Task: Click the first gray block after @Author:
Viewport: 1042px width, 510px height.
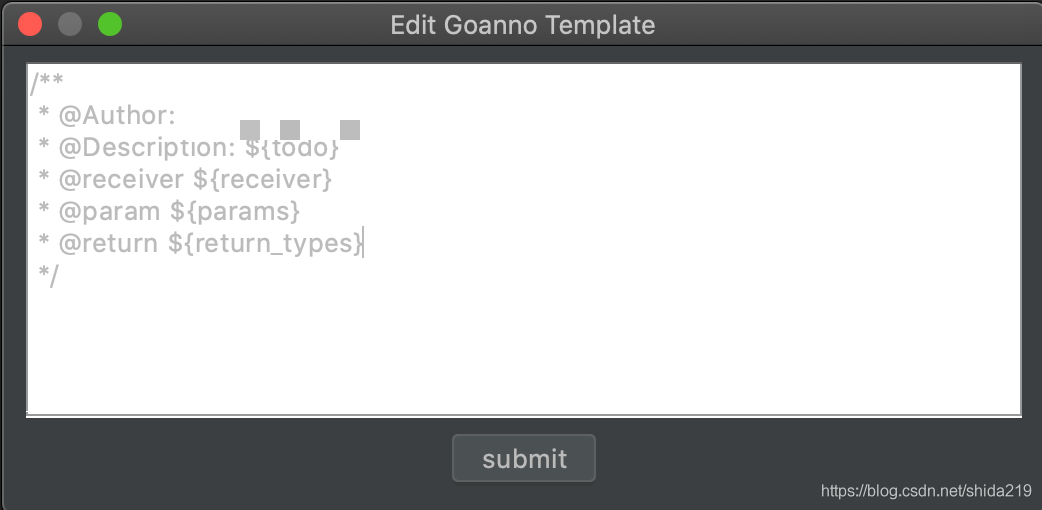Action: click(250, 129)
